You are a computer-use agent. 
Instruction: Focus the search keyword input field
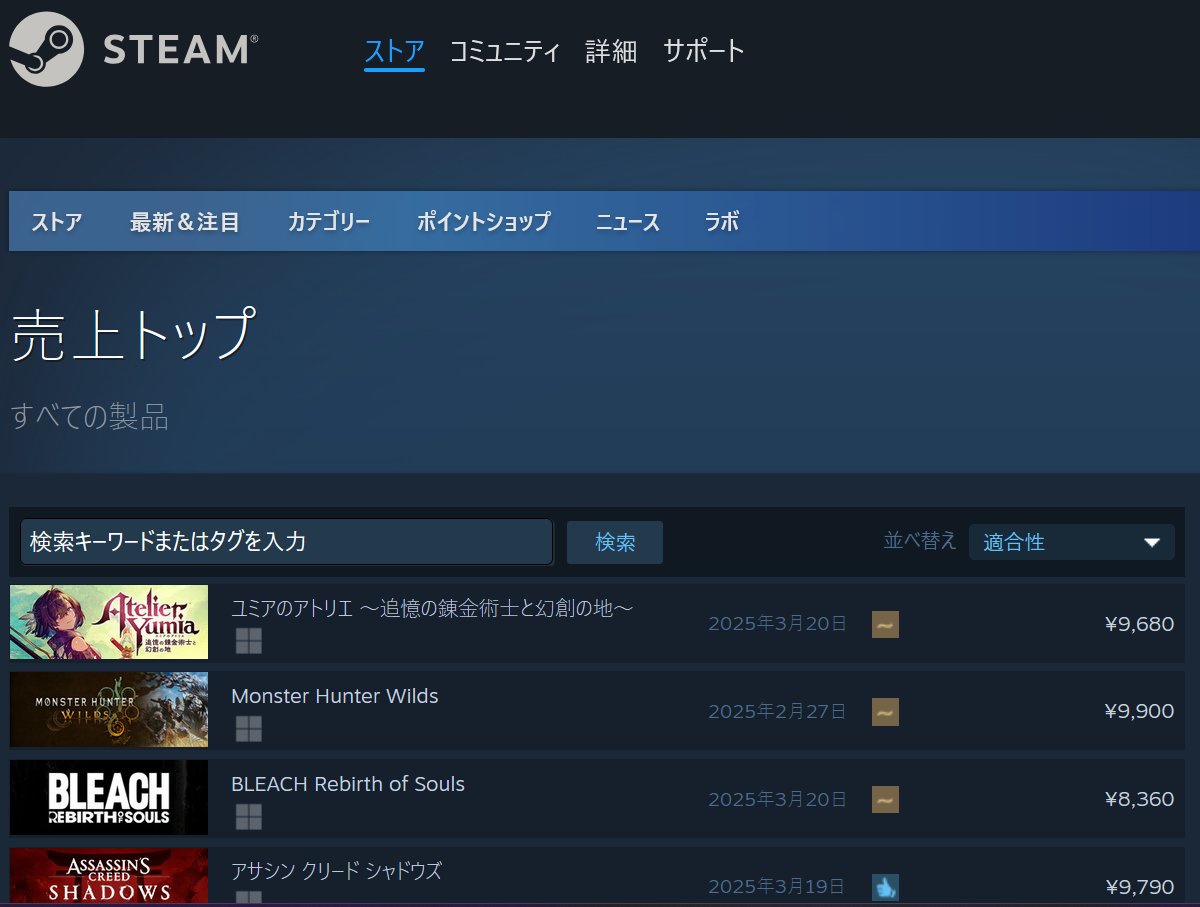pos(286,542)
